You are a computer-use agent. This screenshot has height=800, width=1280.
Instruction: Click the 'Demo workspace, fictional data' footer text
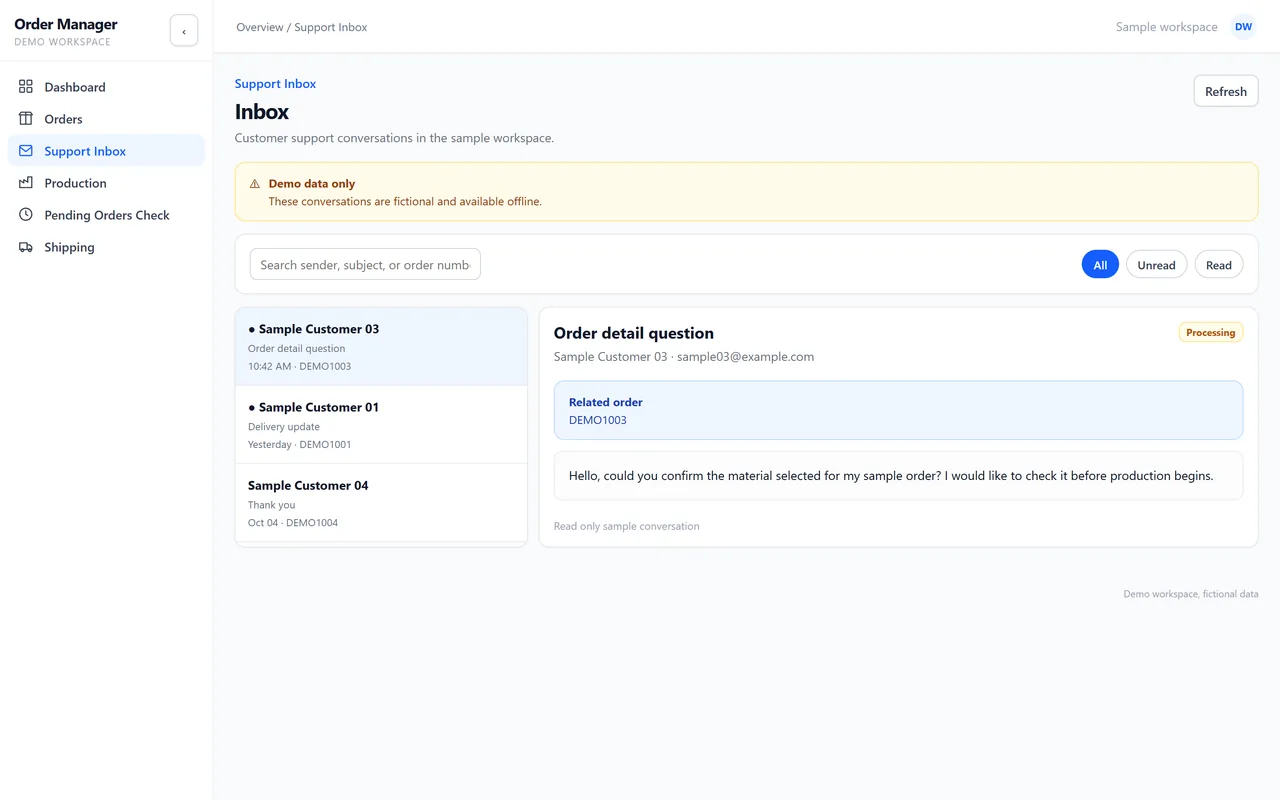[1191, 594]
